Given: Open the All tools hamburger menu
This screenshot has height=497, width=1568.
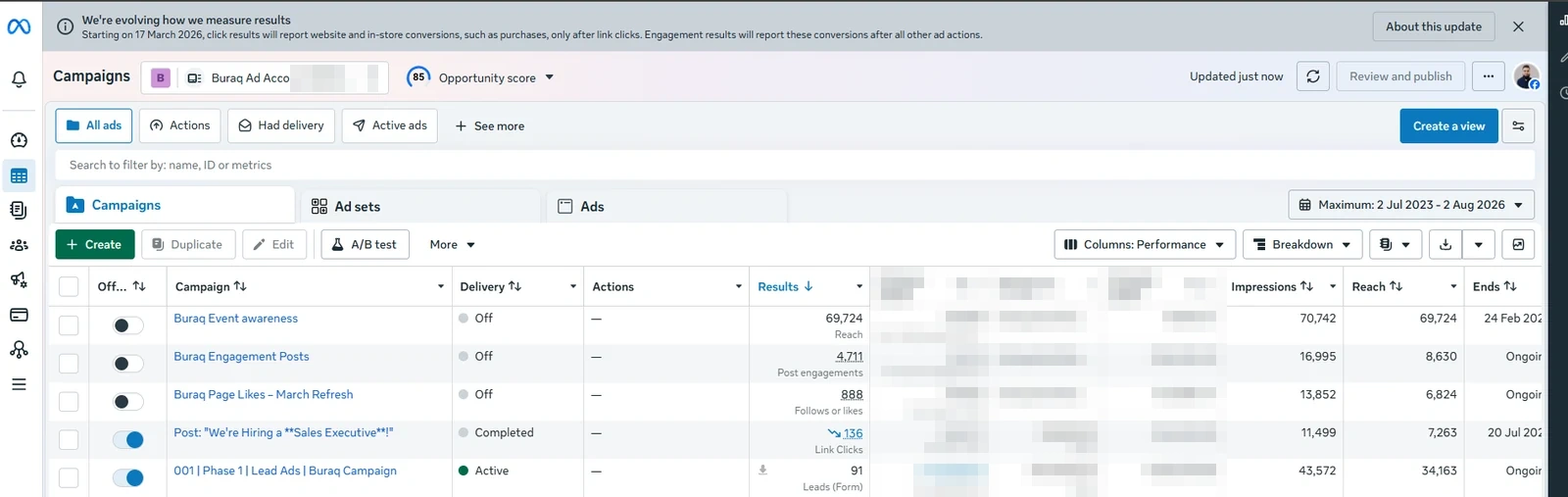Looking at the screenshot, I should tap(19, 384).
